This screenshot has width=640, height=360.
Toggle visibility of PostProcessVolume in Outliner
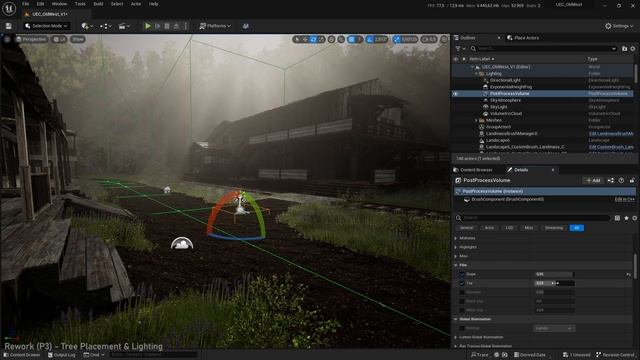pos(456,93)
